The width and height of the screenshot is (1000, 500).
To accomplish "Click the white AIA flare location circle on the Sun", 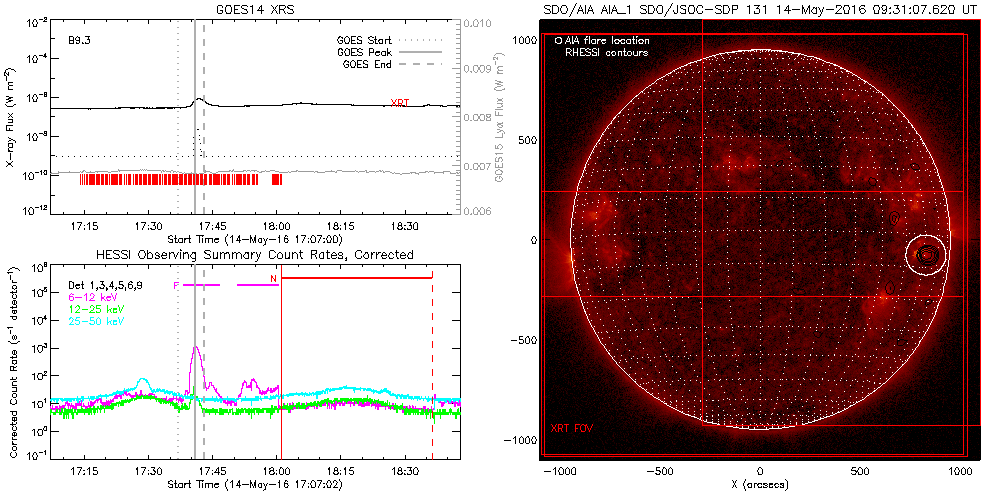I will [927, 255].
